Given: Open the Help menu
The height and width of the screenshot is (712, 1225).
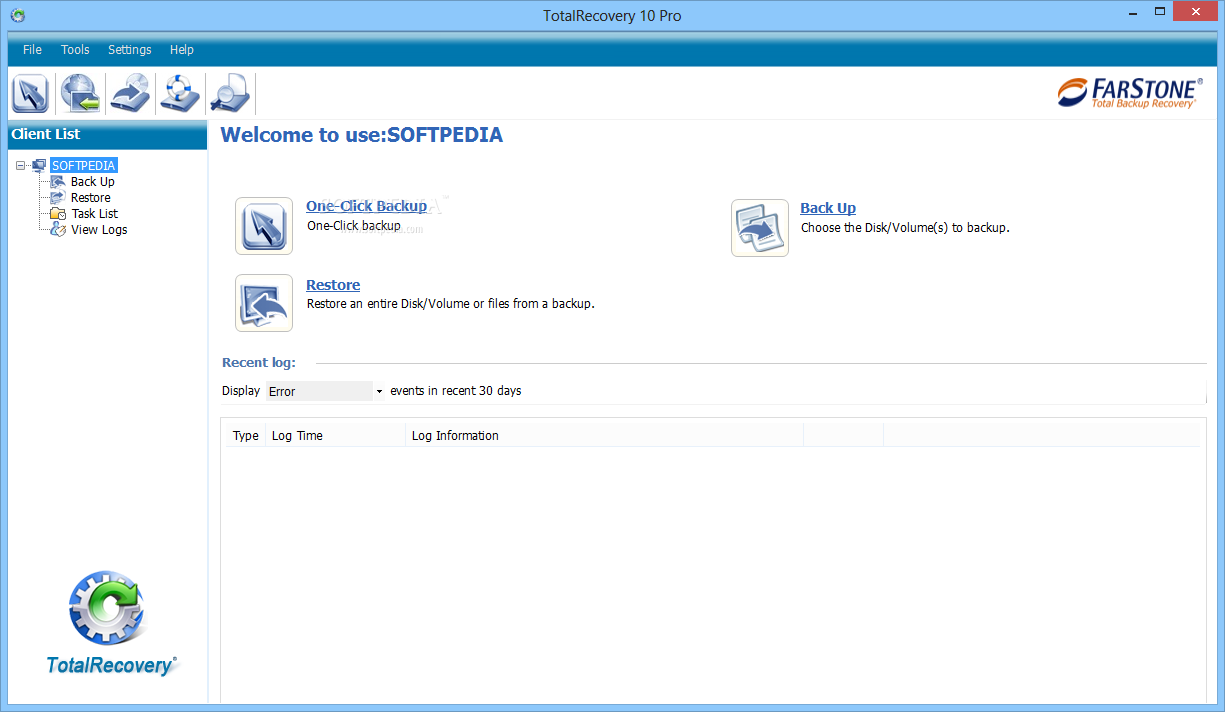Looking at the screenshot, I should pos(182,50).
